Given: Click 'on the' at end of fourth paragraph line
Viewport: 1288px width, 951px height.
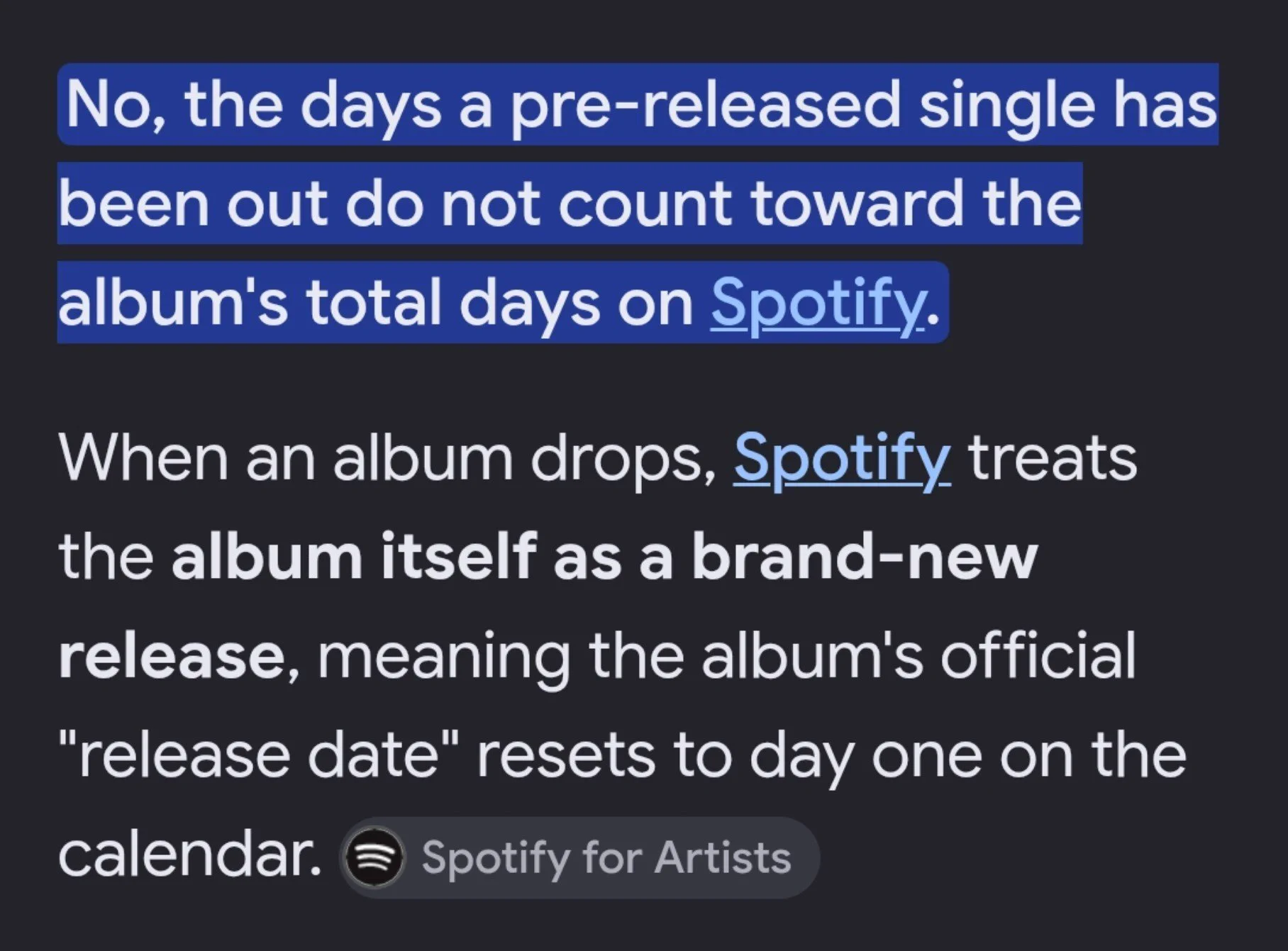Looking at the screenshot, I should click(x=1093, y=757).
